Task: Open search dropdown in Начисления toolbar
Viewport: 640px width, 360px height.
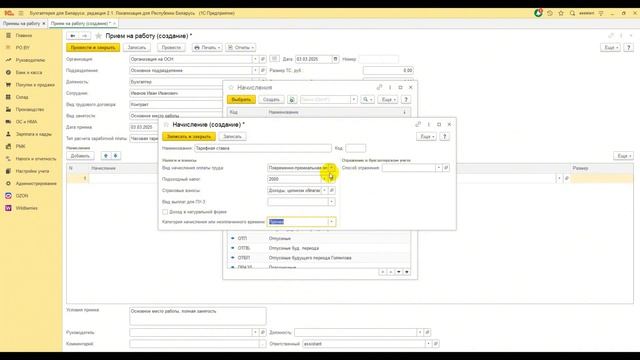Action: [x=367, y=100]
